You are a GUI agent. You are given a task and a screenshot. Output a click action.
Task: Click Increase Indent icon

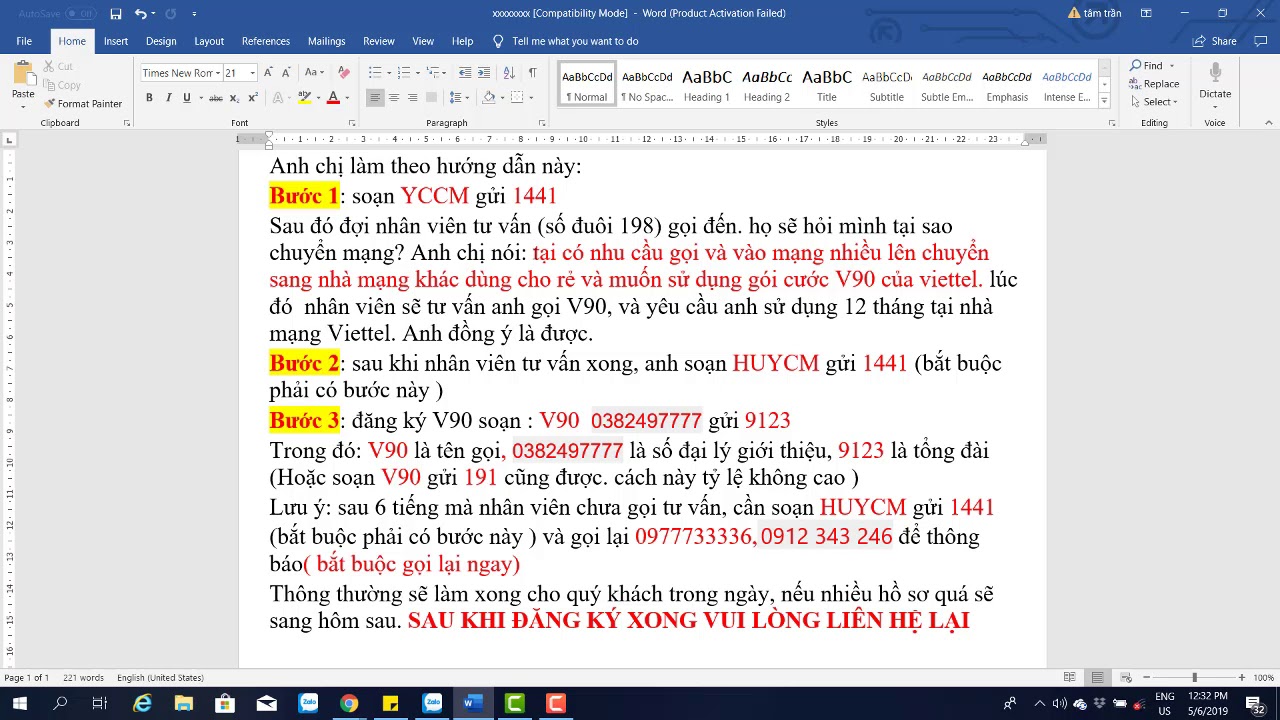pyautogui.click(x=484, y=73)
